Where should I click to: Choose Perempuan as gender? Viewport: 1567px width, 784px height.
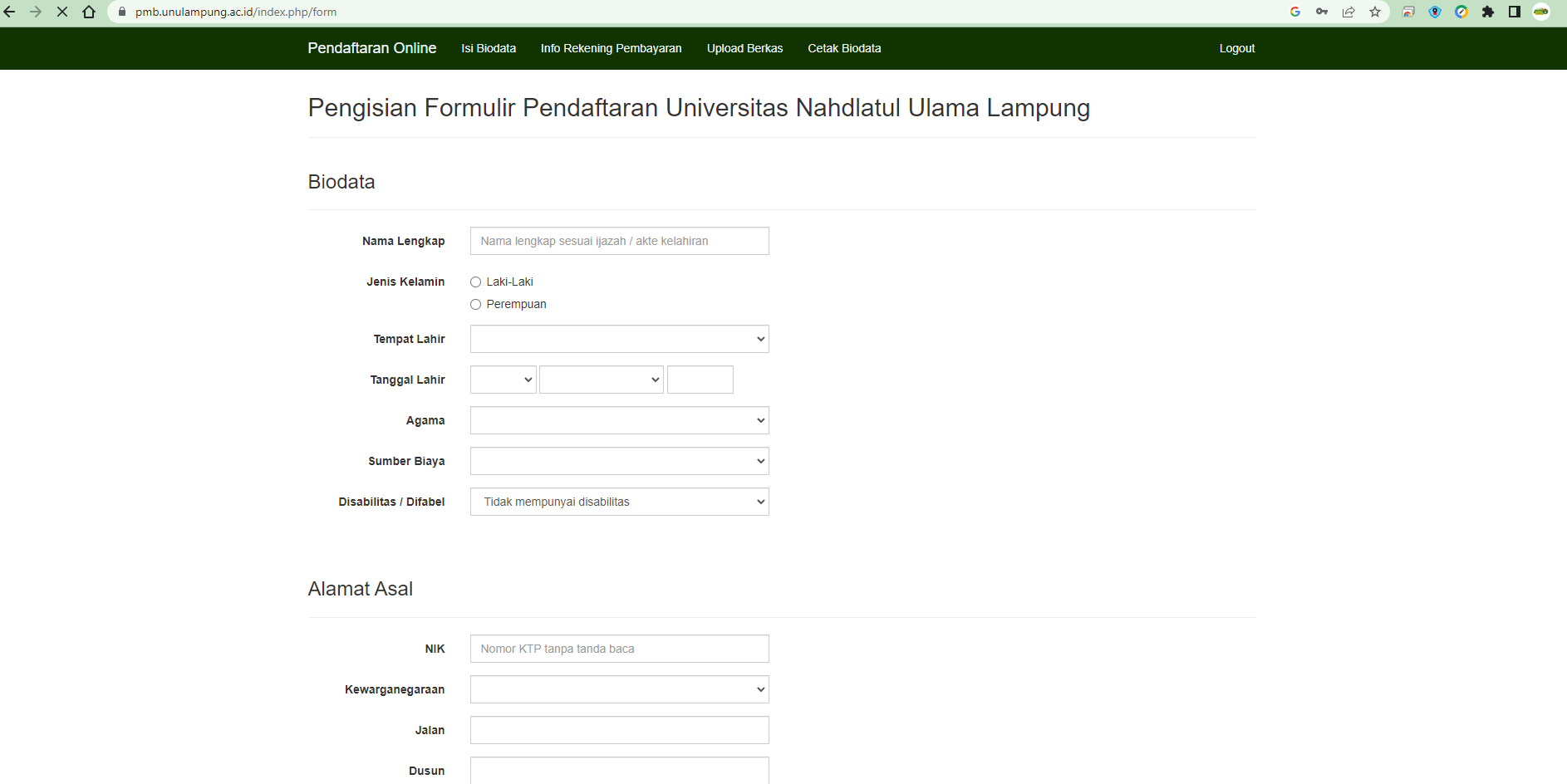coord(476,305)
